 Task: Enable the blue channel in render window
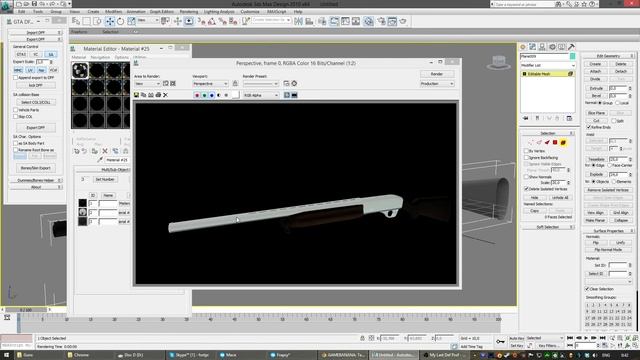[x=211, y=95]
